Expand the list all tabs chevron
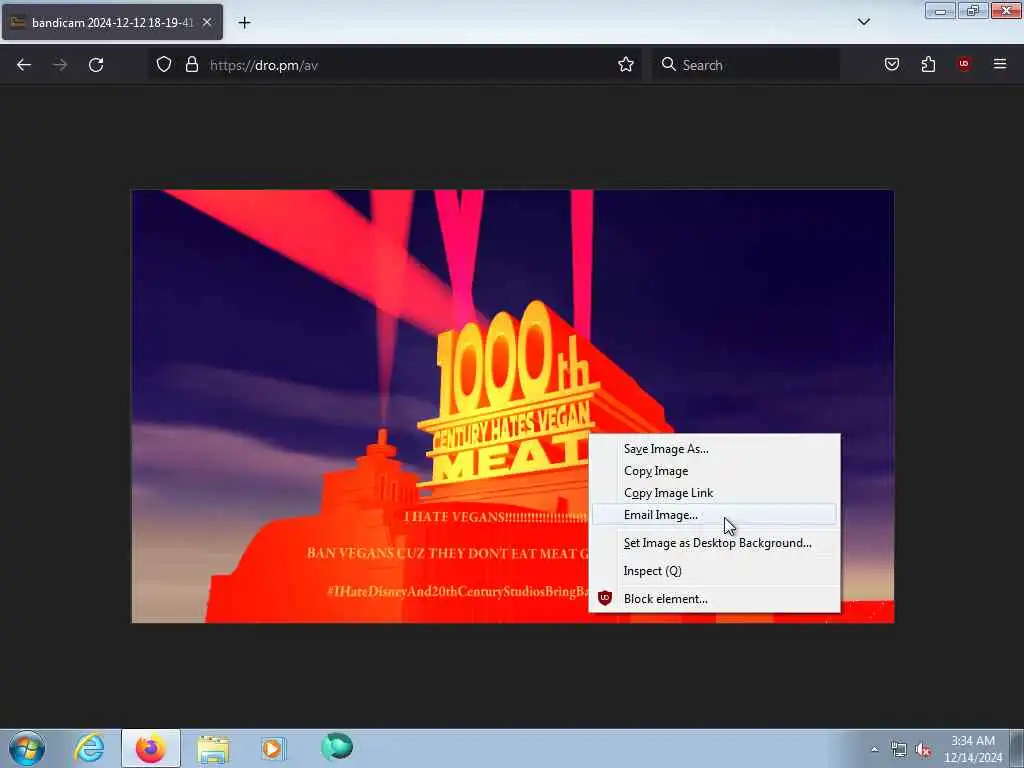The image size is (1024, 768). (x=863, y=22)
